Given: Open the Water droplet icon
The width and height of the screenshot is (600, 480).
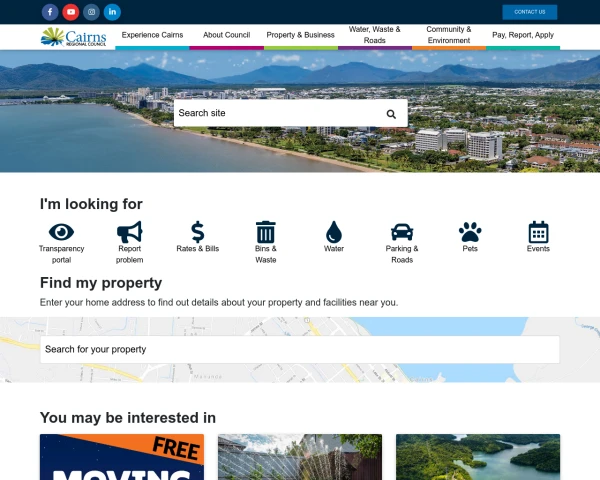Looking at the screenshot, I should [x=334, y=232].
